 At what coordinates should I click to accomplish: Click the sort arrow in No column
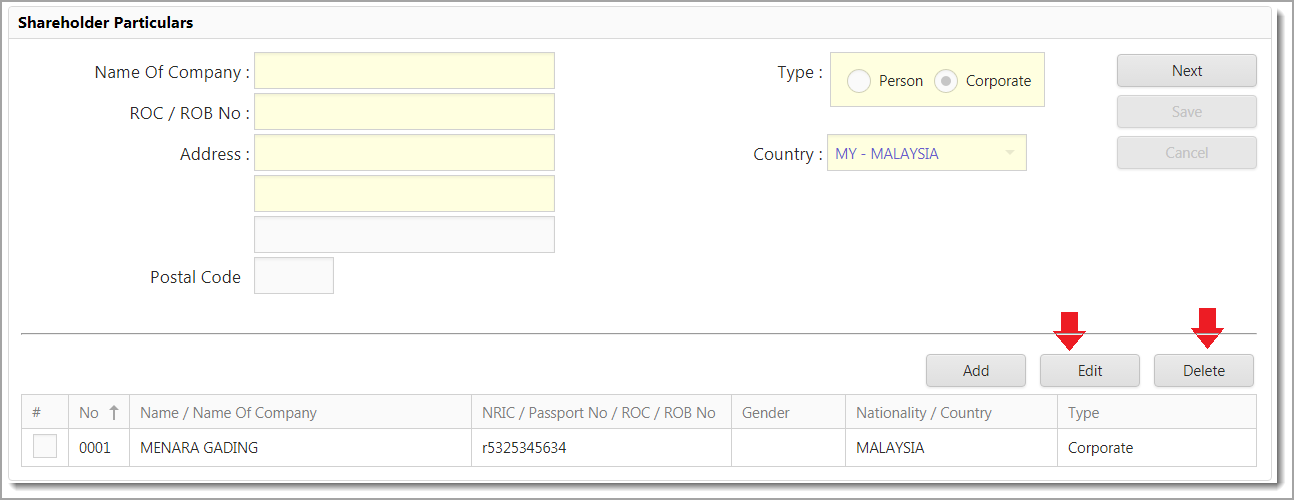pos(113,412)
